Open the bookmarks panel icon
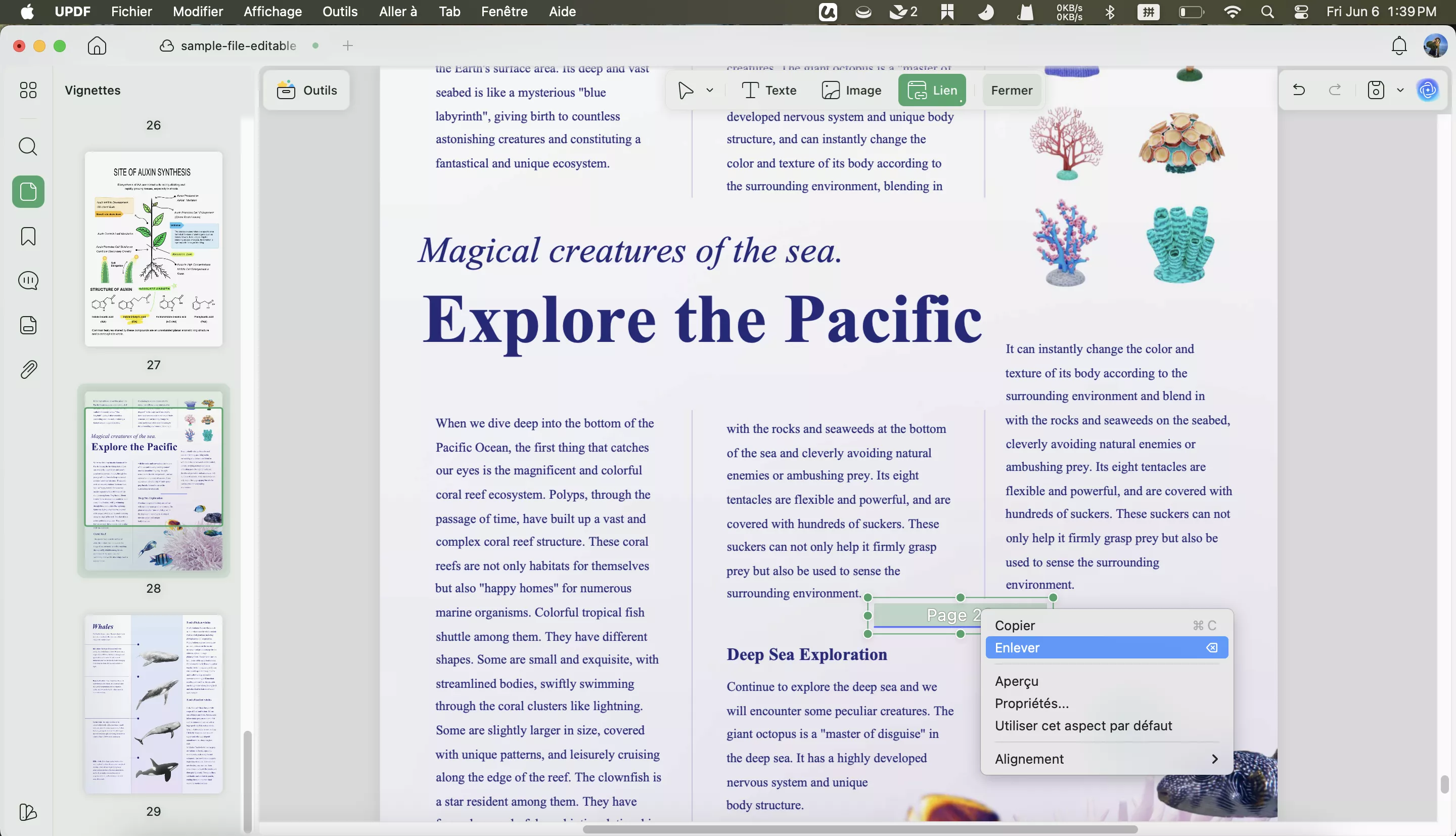The height and width of the screenshot is (836, 1456). [28, 236]
